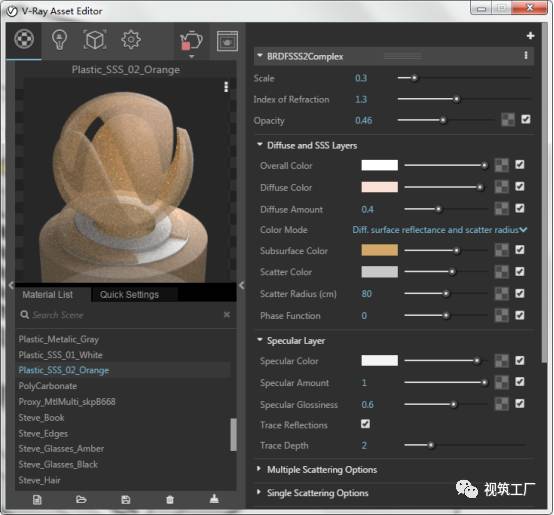The height and width of the screenshot is (515, 554).
Task: Collapse the BRDFSSS2Complex section
Action: click(260, 55)
